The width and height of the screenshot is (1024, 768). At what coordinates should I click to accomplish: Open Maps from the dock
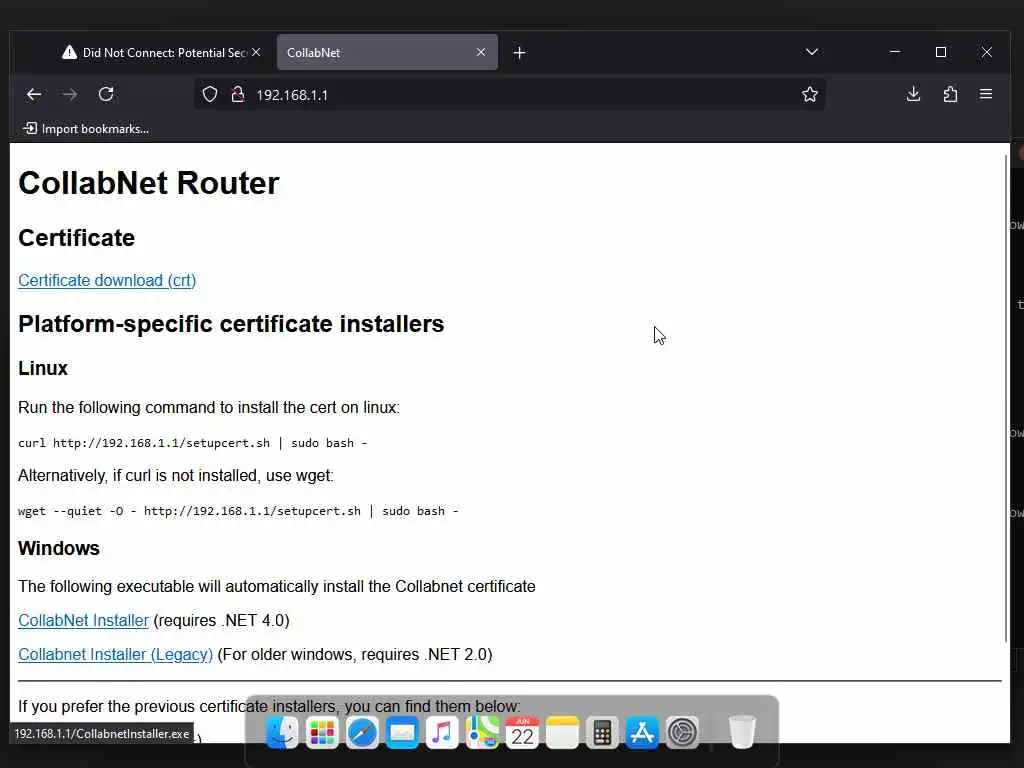pos(482,732)
